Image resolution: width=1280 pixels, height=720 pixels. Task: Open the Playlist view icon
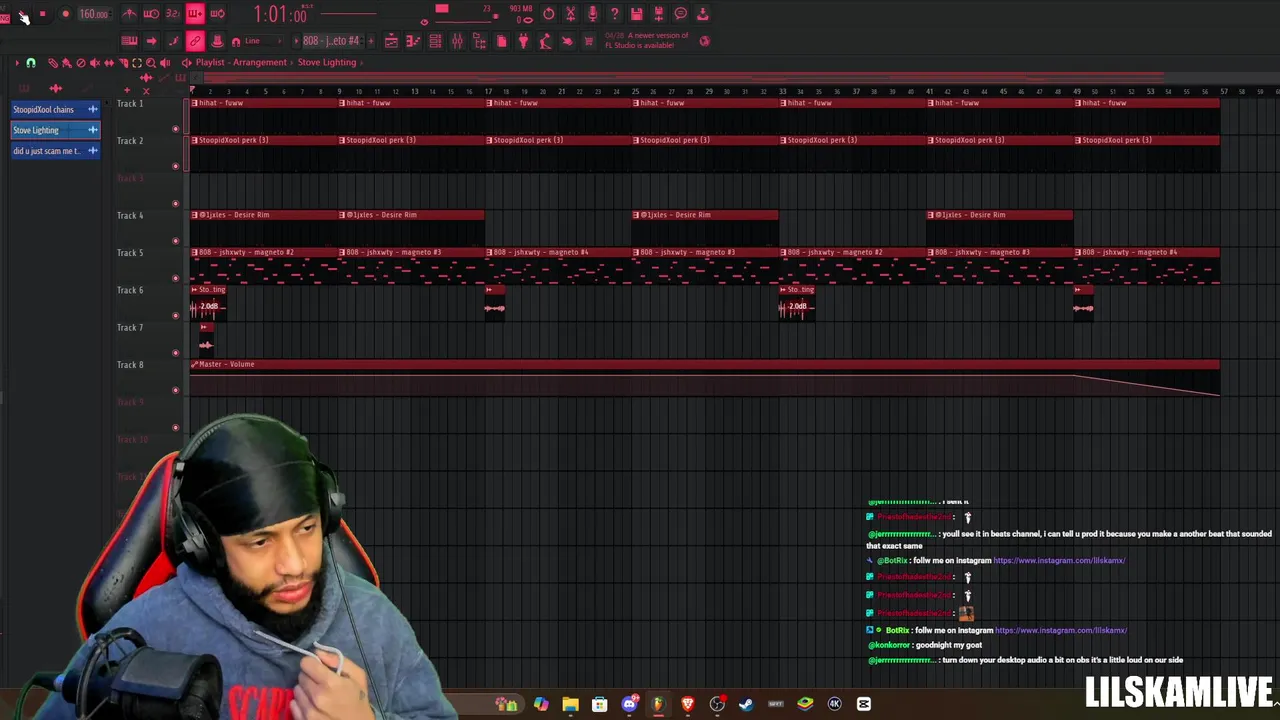tap(391, 41)
